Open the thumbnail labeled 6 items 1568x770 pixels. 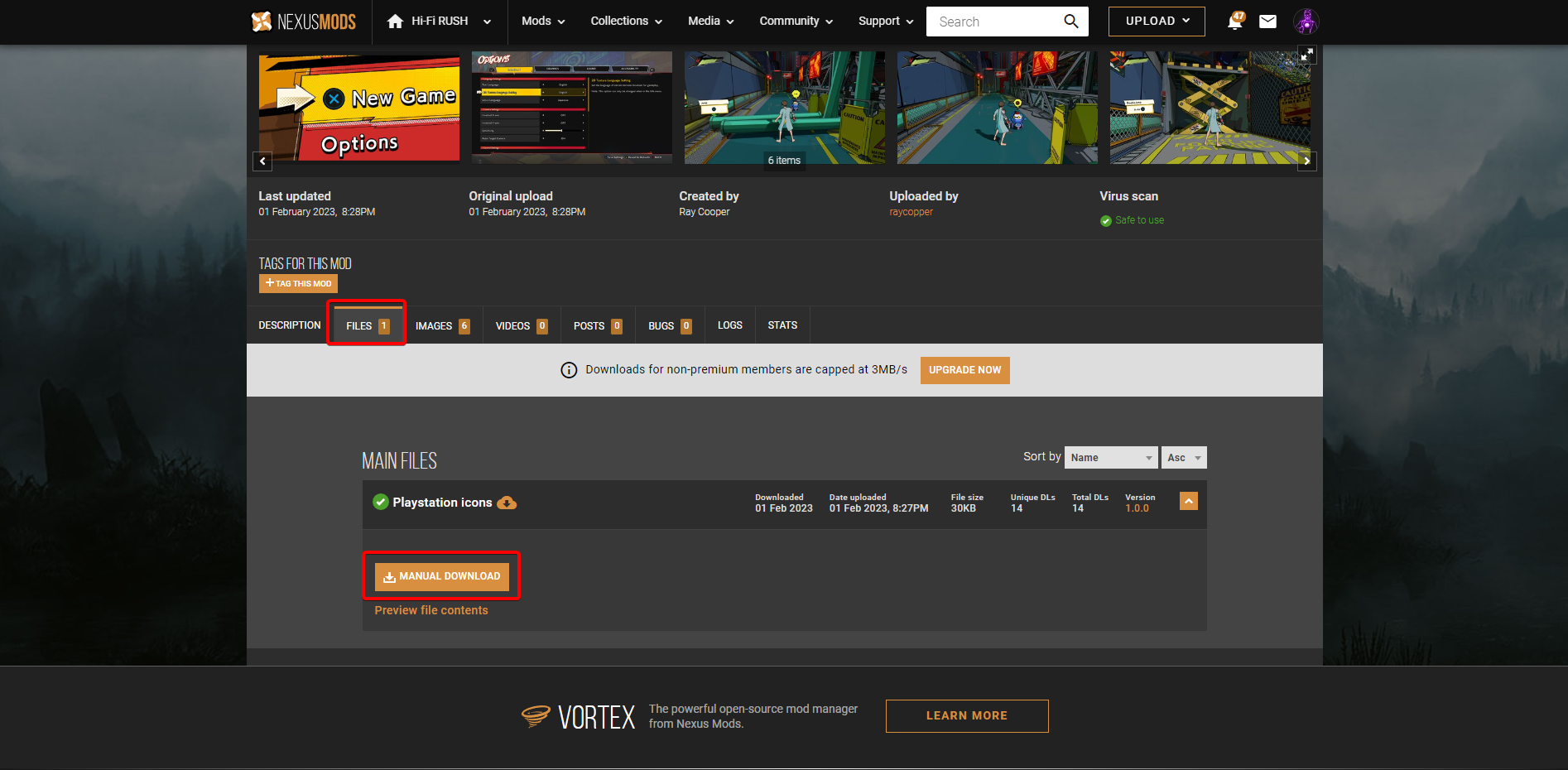coord(785,108)
